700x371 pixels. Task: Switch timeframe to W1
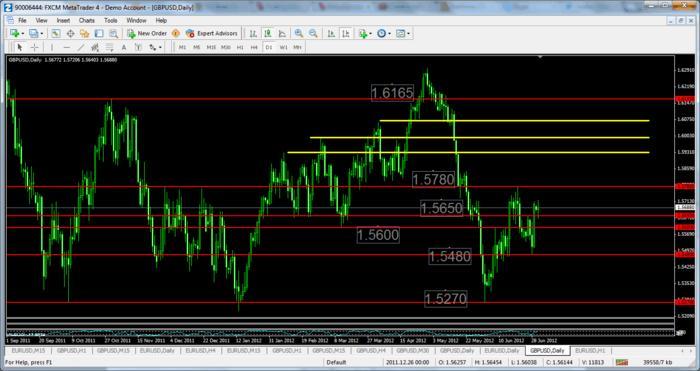(283, 47)
